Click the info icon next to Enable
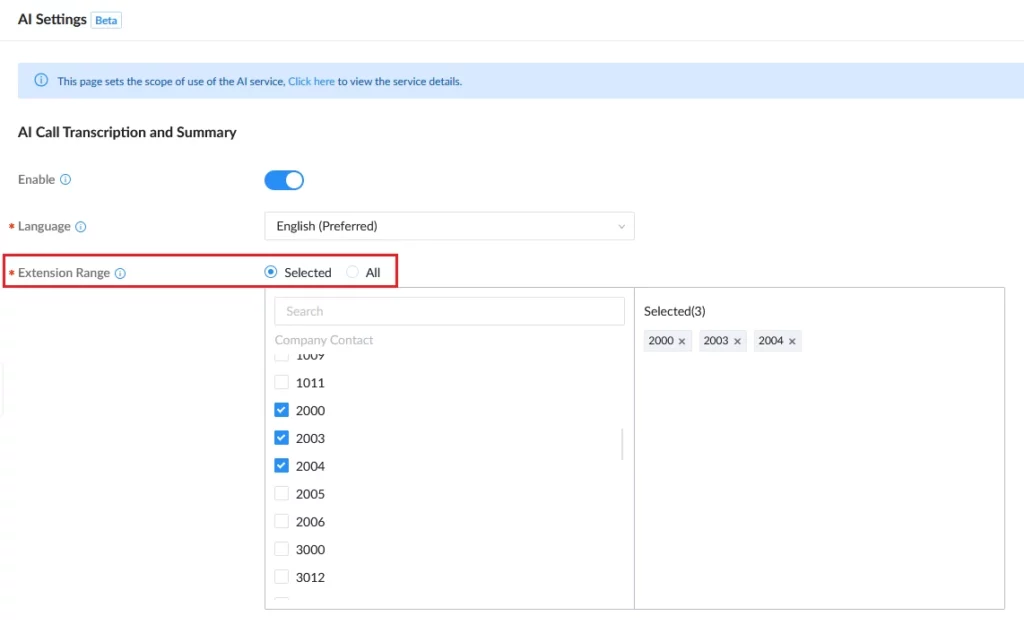Image resolution: width=1024 pixels, height=625 pixels. click(65, 180)
